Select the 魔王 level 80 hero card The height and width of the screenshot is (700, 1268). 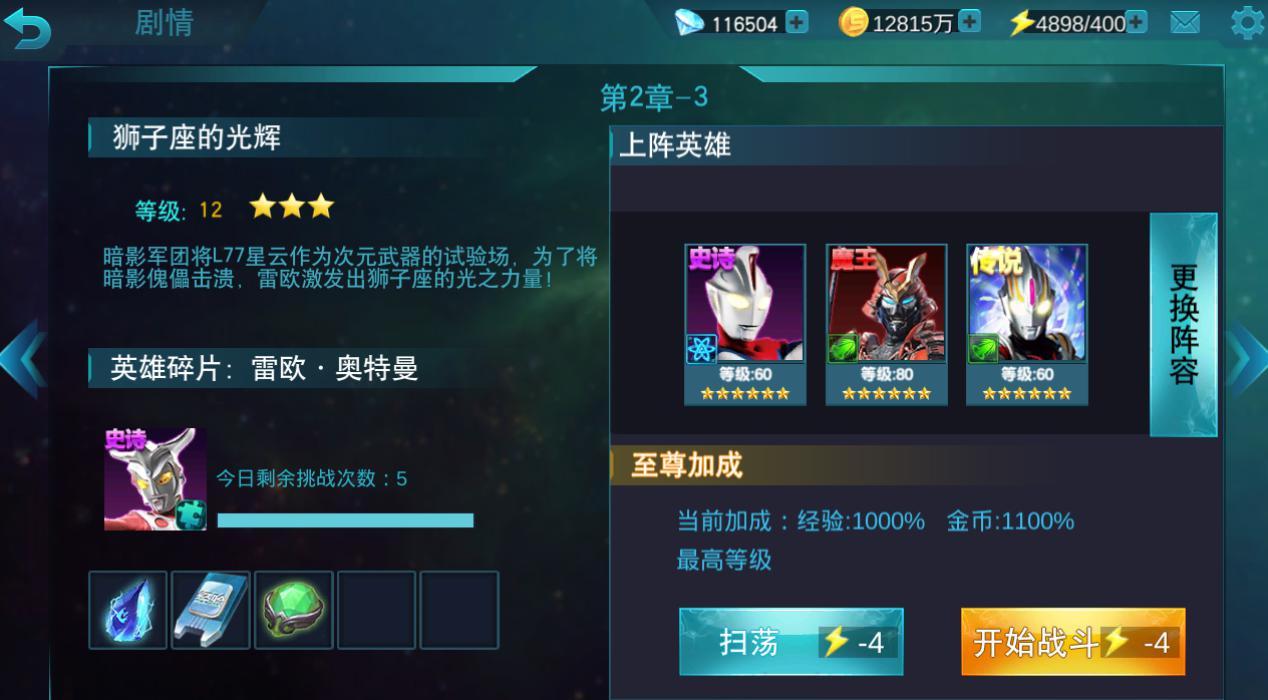point(886,324)
